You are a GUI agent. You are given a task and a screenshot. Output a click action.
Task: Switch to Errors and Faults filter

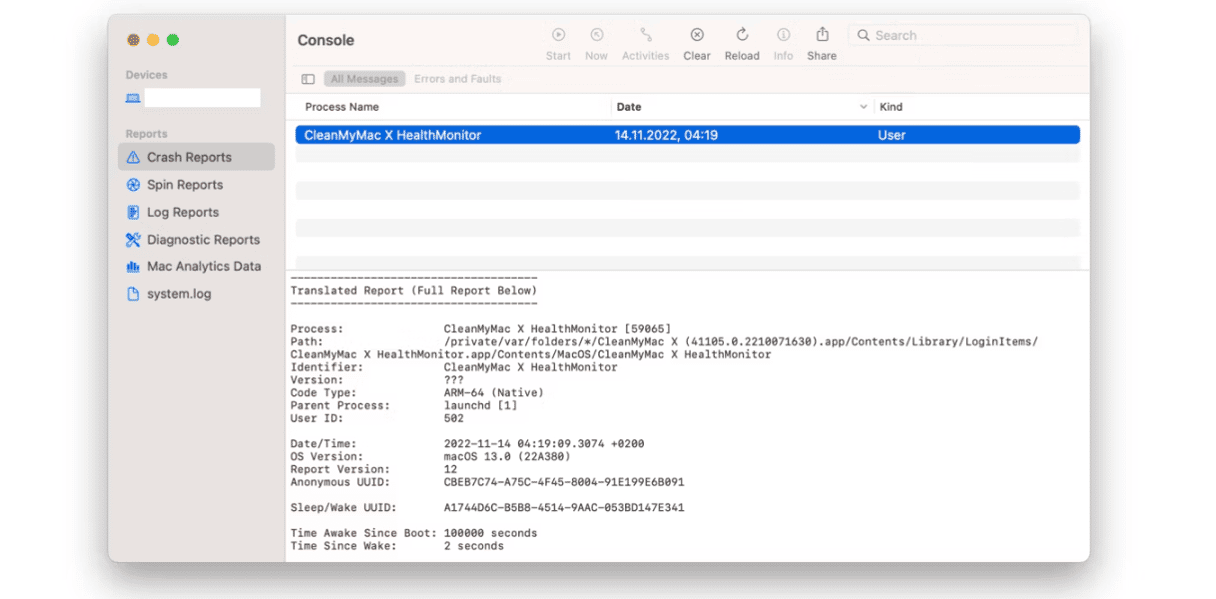(x=458, y=79)
